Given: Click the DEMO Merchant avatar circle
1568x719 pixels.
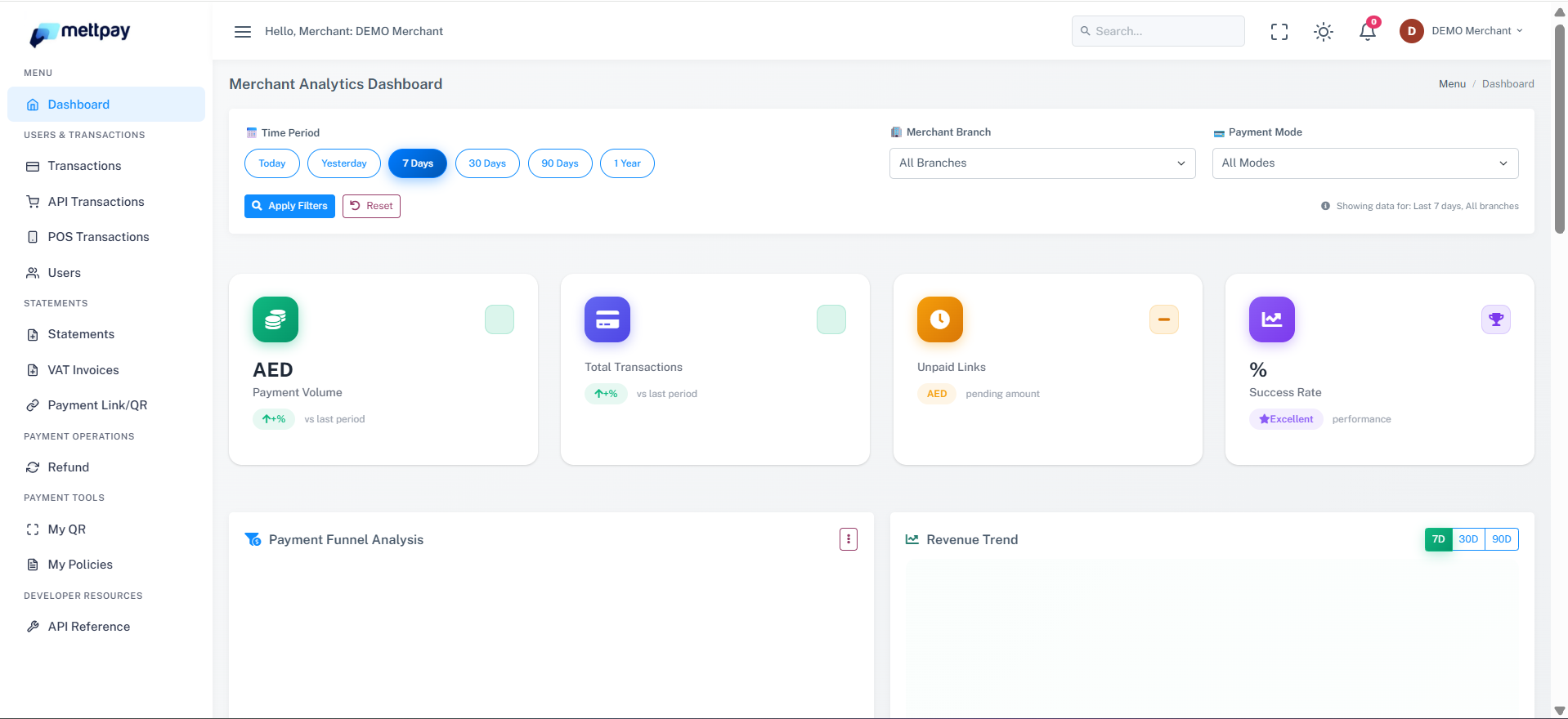Looking at the screenshot, I should tap(1412, 31).
